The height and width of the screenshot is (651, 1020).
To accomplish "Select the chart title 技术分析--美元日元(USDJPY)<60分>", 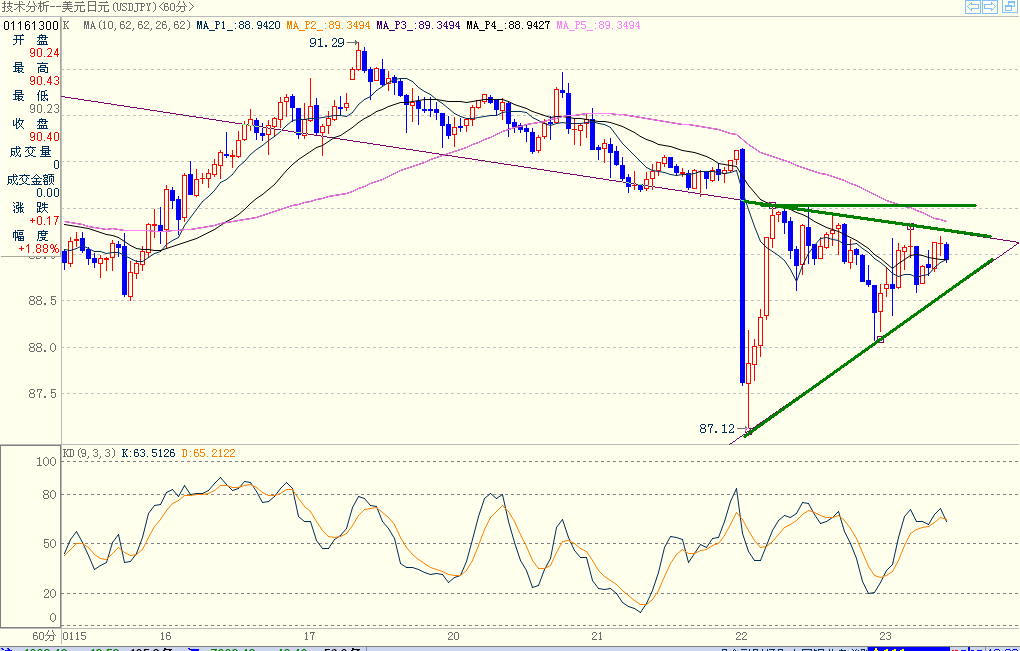I will [x=98, y=7].
